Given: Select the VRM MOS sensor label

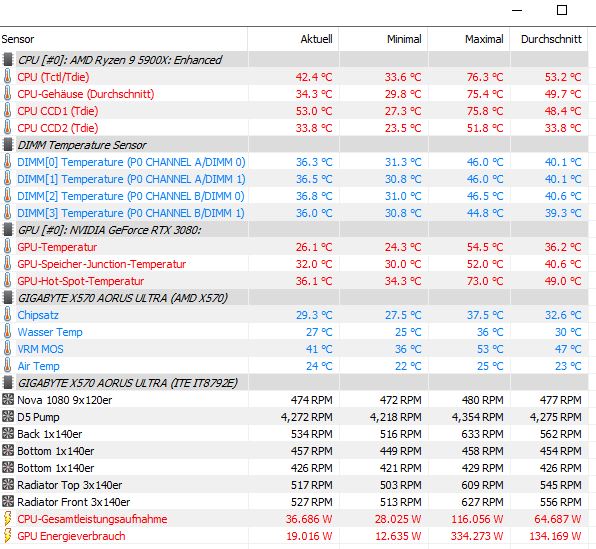Looking at the screenshot, I should click(40, 349).
